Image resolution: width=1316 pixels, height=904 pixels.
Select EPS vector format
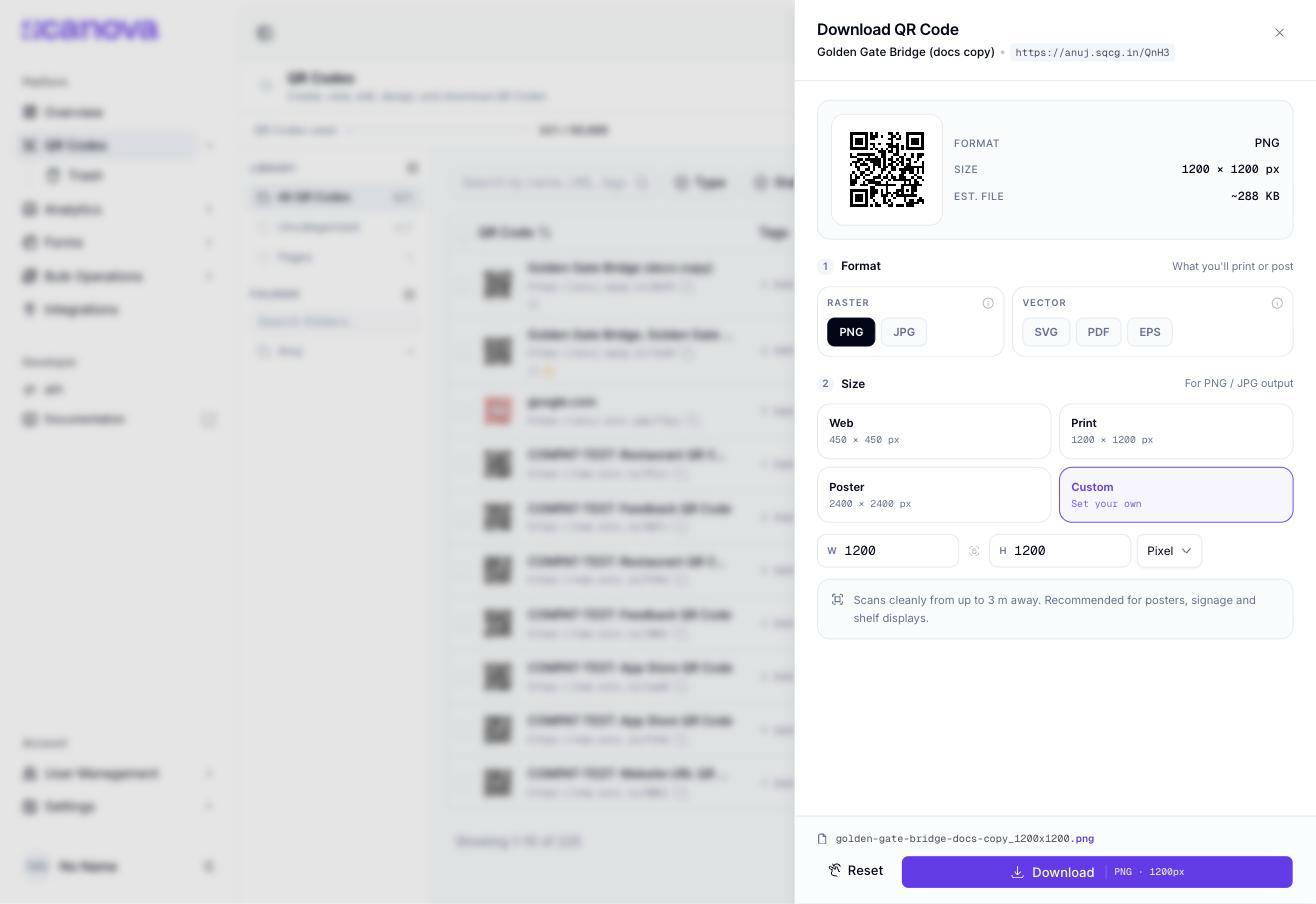pos(1150,332)
